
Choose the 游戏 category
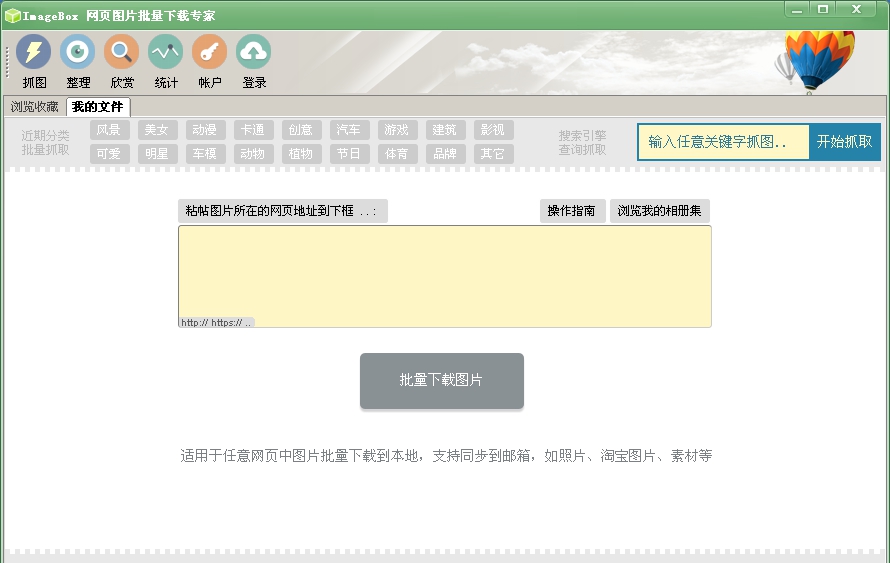[x=397, y=130]
